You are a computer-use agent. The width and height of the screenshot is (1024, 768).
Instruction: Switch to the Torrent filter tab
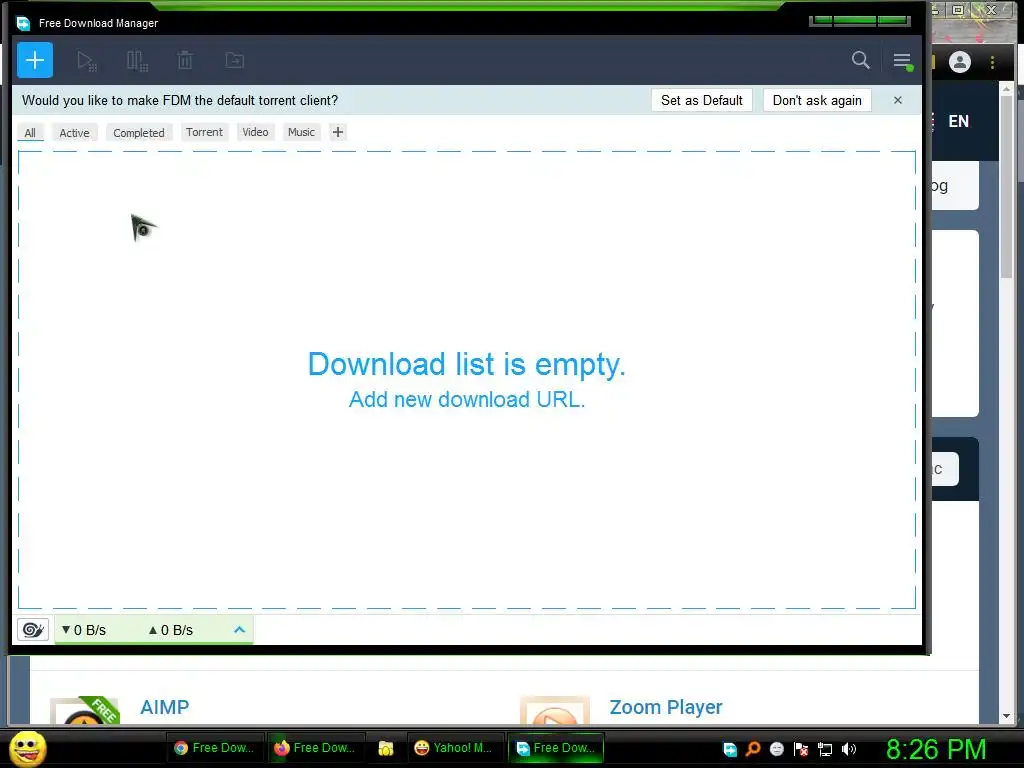pyautogui.click(x=204, y=132)
